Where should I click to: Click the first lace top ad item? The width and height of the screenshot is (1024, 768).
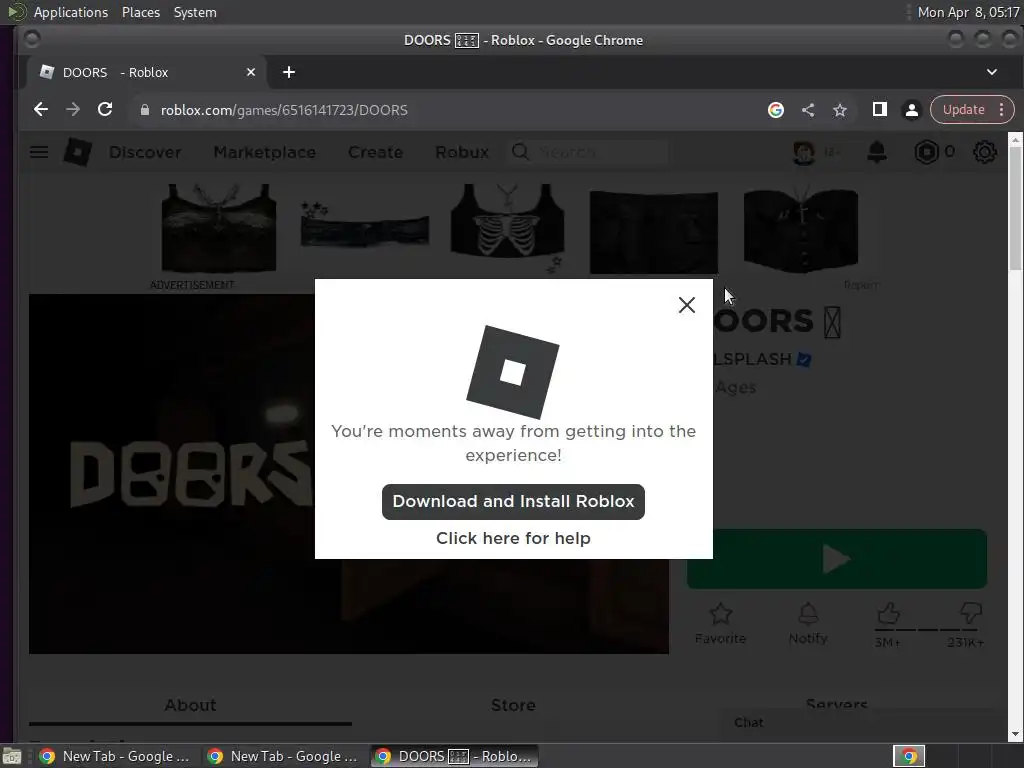pos(219,228)
